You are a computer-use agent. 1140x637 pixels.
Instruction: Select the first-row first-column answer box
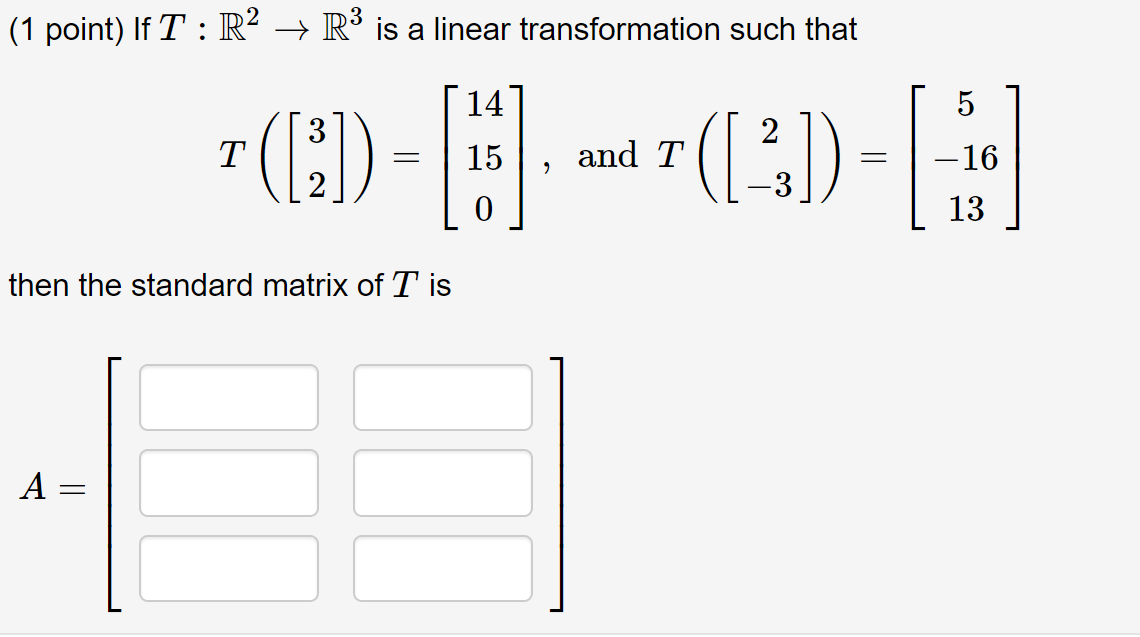pyautogui.click(x=229, y=397)
